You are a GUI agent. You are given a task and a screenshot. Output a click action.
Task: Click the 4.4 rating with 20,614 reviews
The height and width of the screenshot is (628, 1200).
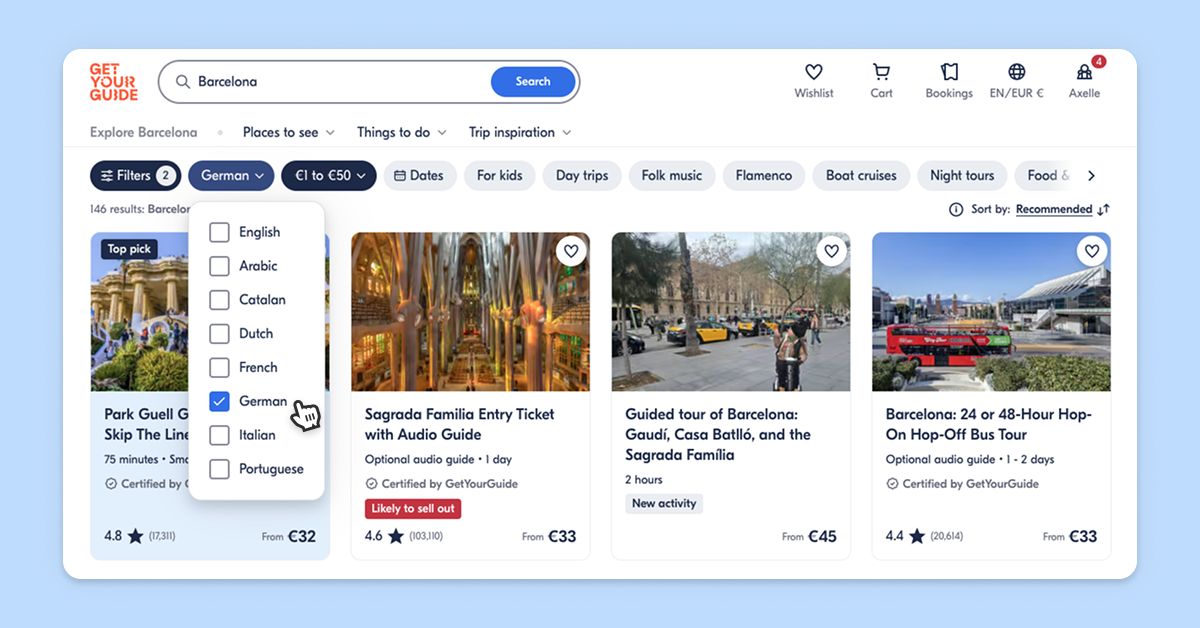[x=925, y=536]
